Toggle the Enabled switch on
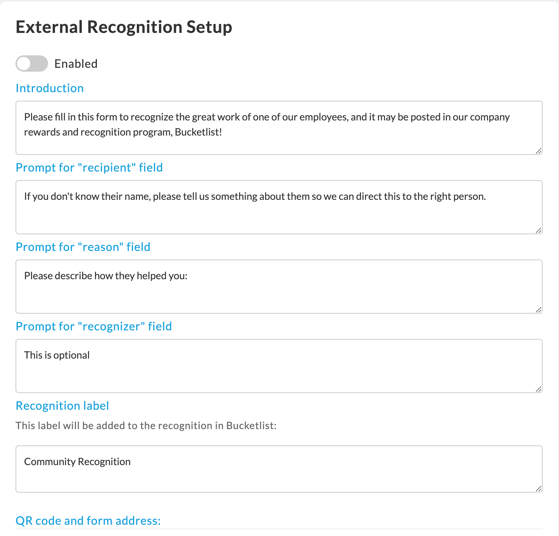559x536 pixels. pyautogui.click(x=31, y=63)
